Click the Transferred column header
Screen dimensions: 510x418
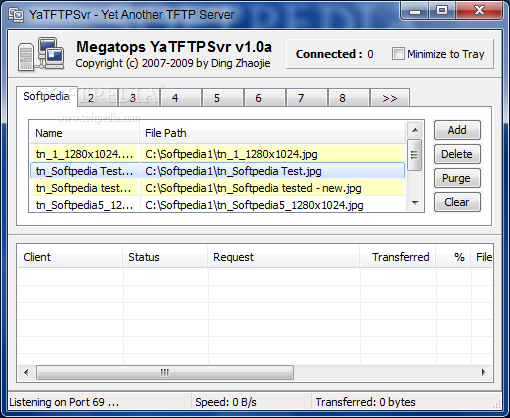[x=398, y=257]
